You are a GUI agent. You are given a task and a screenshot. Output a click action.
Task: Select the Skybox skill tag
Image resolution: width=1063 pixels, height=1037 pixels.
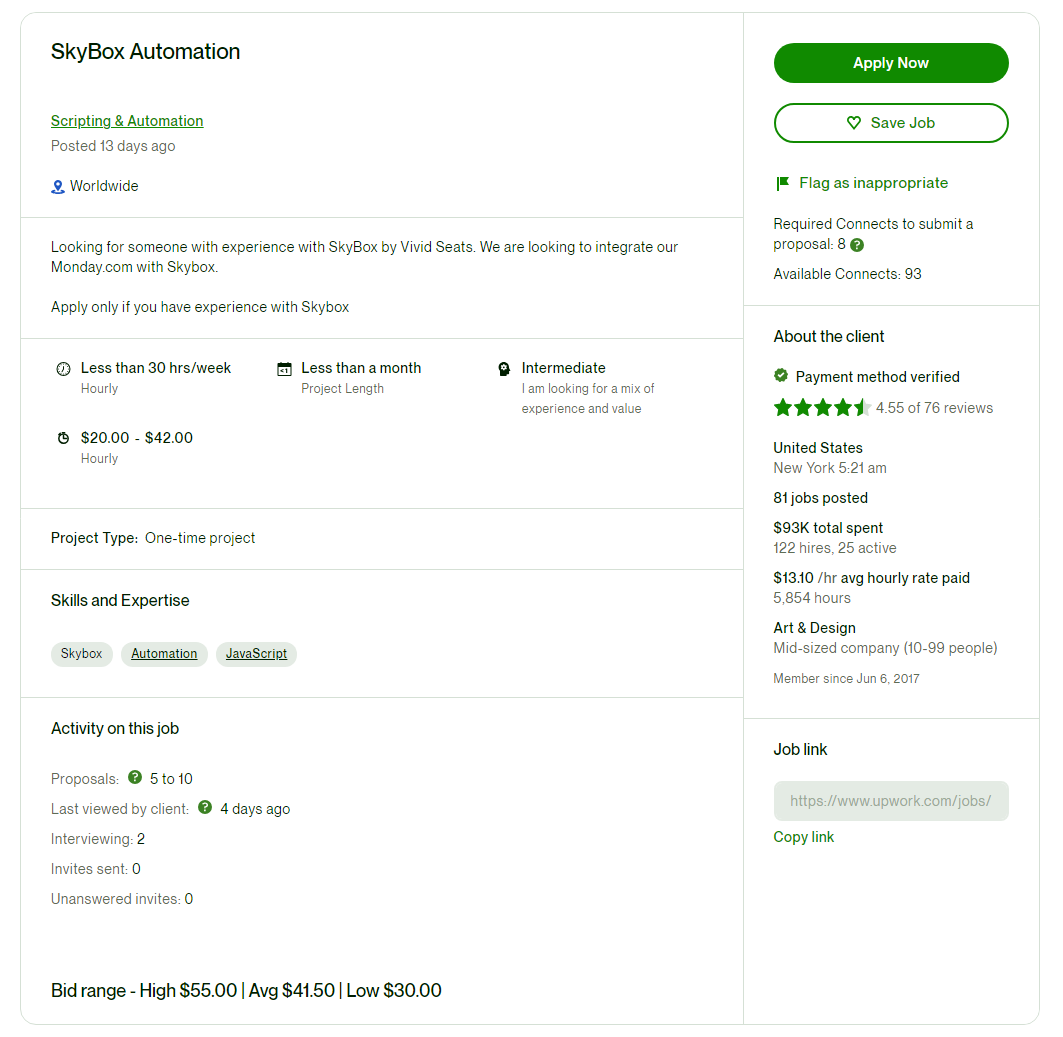81,654
